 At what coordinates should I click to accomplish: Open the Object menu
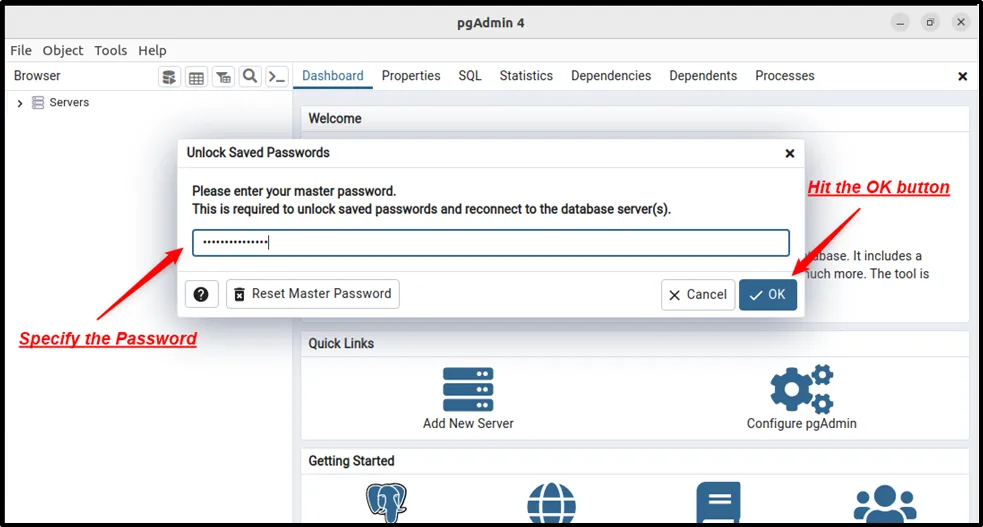(x=63, y=50)
